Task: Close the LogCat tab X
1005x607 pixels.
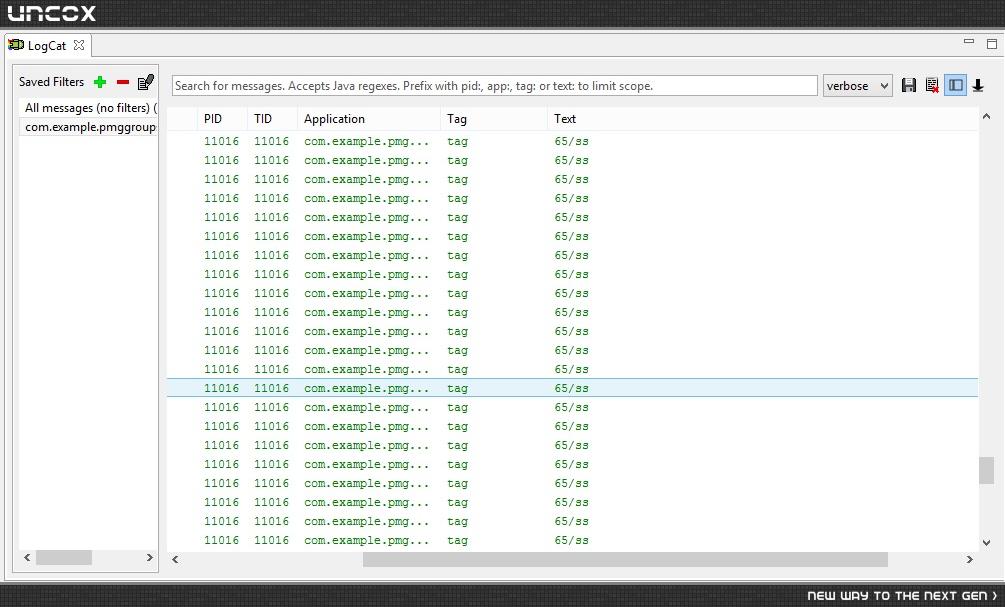Action: coord(79,45)
